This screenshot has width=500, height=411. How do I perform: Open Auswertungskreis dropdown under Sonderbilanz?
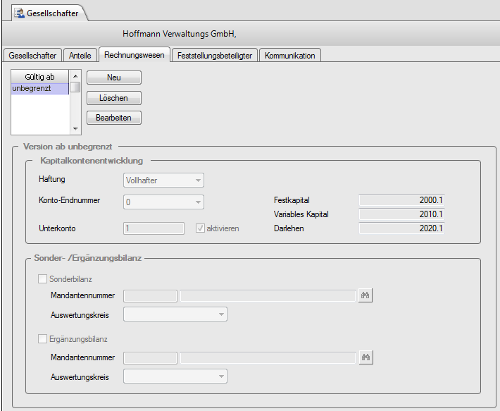(175, 314)
